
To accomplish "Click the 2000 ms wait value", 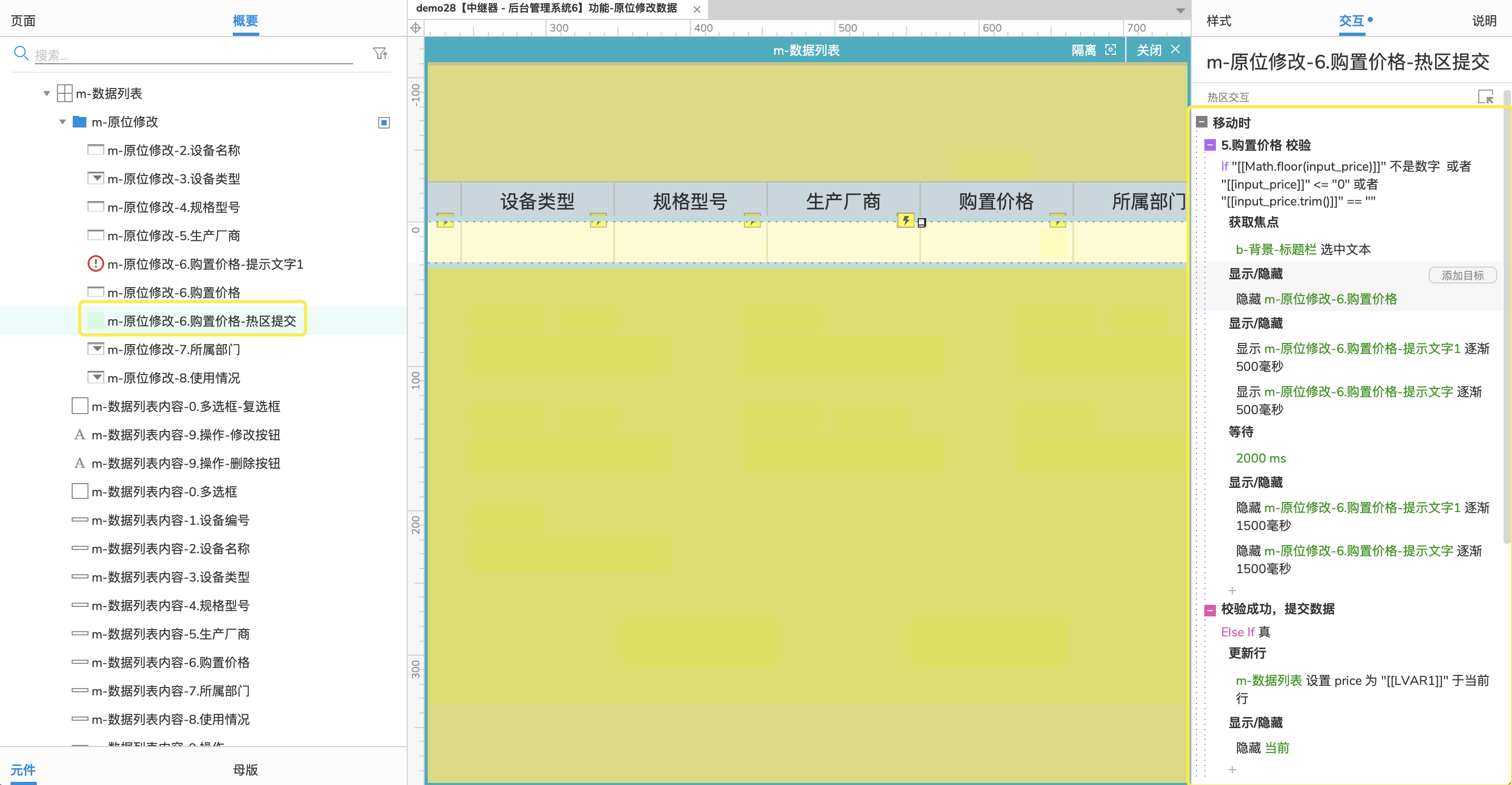I will (1260, 458).
